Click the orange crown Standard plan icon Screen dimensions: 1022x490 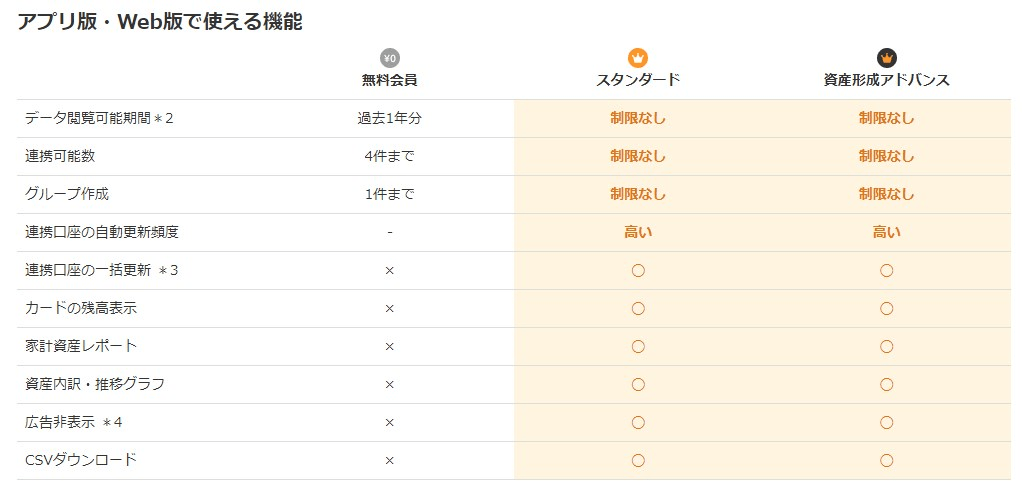click(x=638, y=58)
